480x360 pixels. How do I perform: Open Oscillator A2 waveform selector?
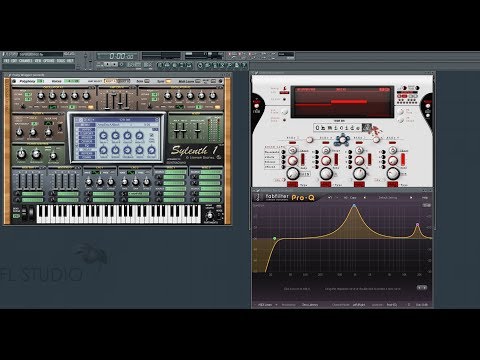180,107
